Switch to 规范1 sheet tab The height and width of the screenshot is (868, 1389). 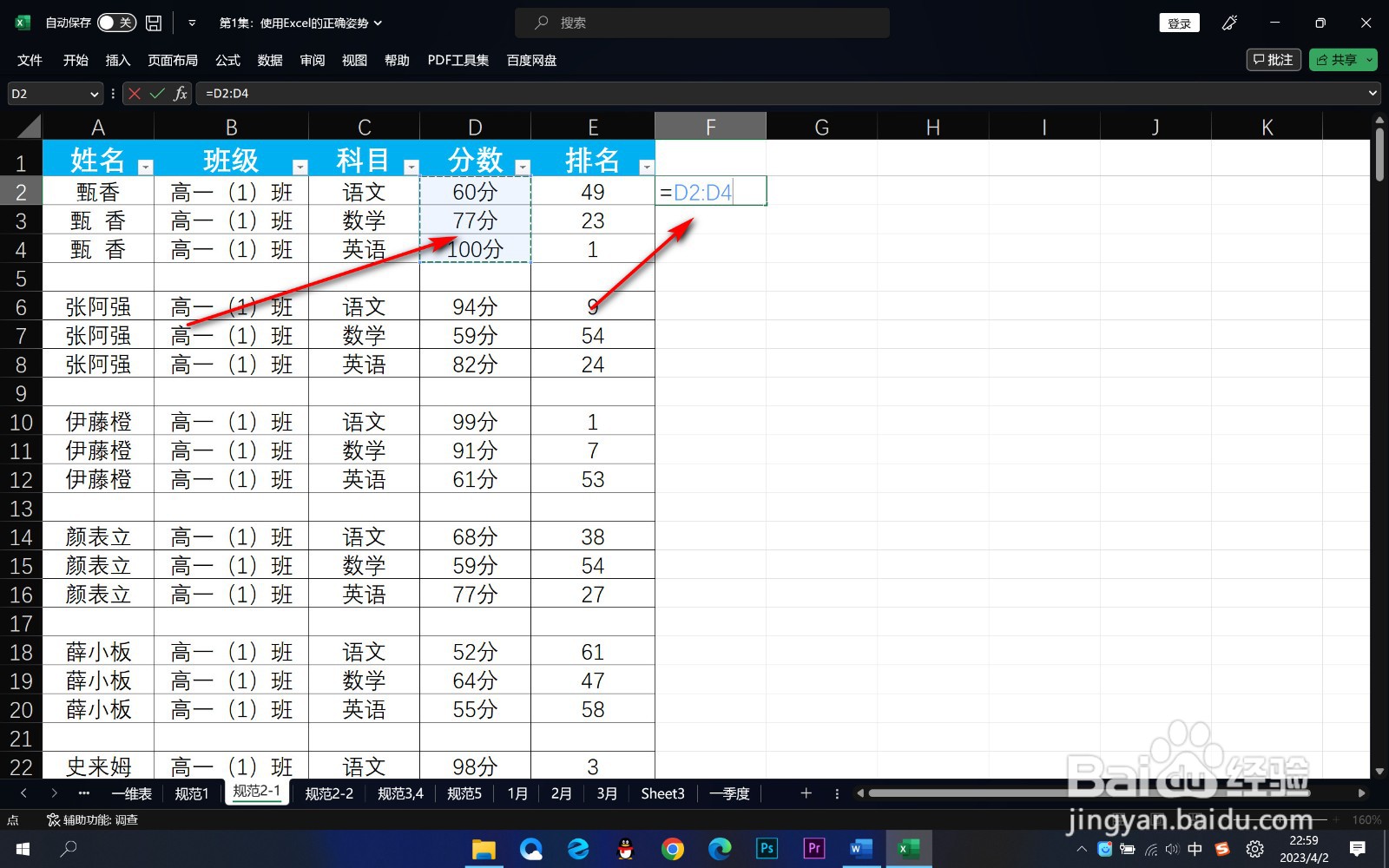(x=192, y=793)
